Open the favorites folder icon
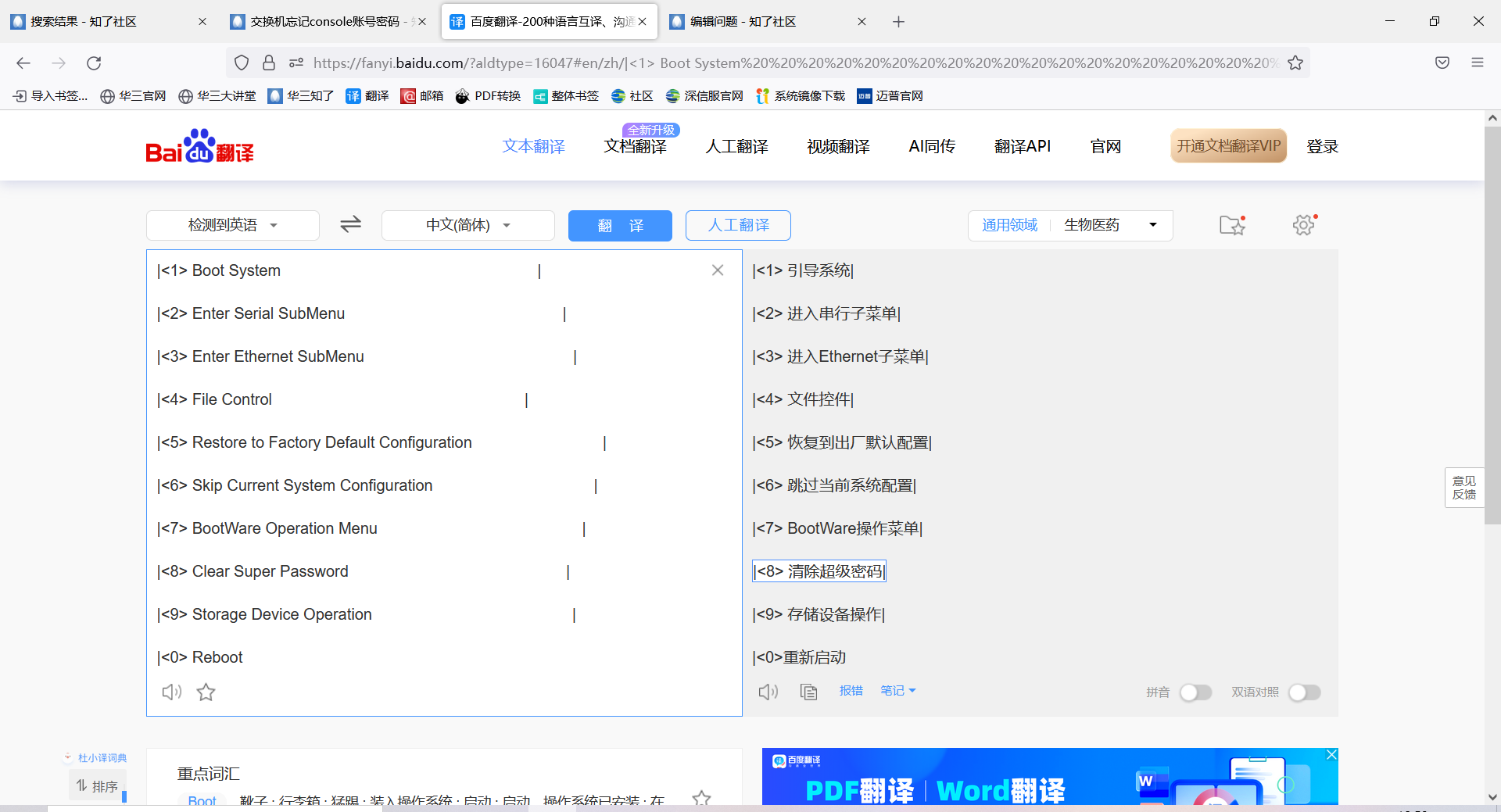Screen dimensions: 1501x812 [1232, 225]
